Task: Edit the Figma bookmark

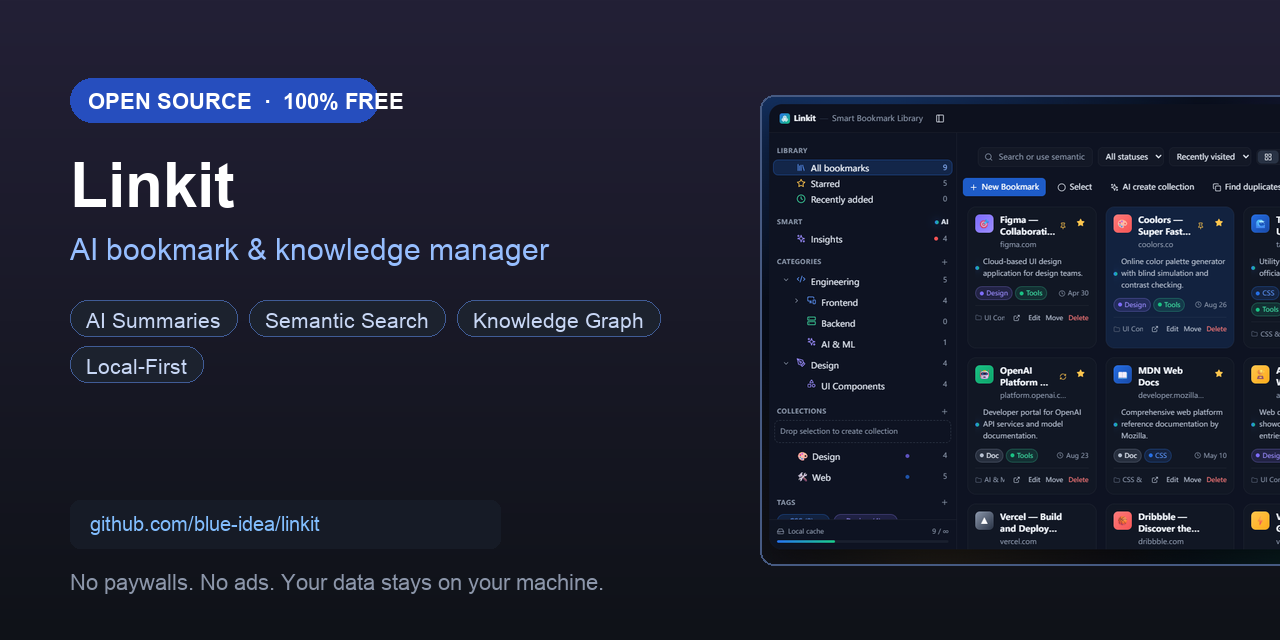Action: (1034, 318)
